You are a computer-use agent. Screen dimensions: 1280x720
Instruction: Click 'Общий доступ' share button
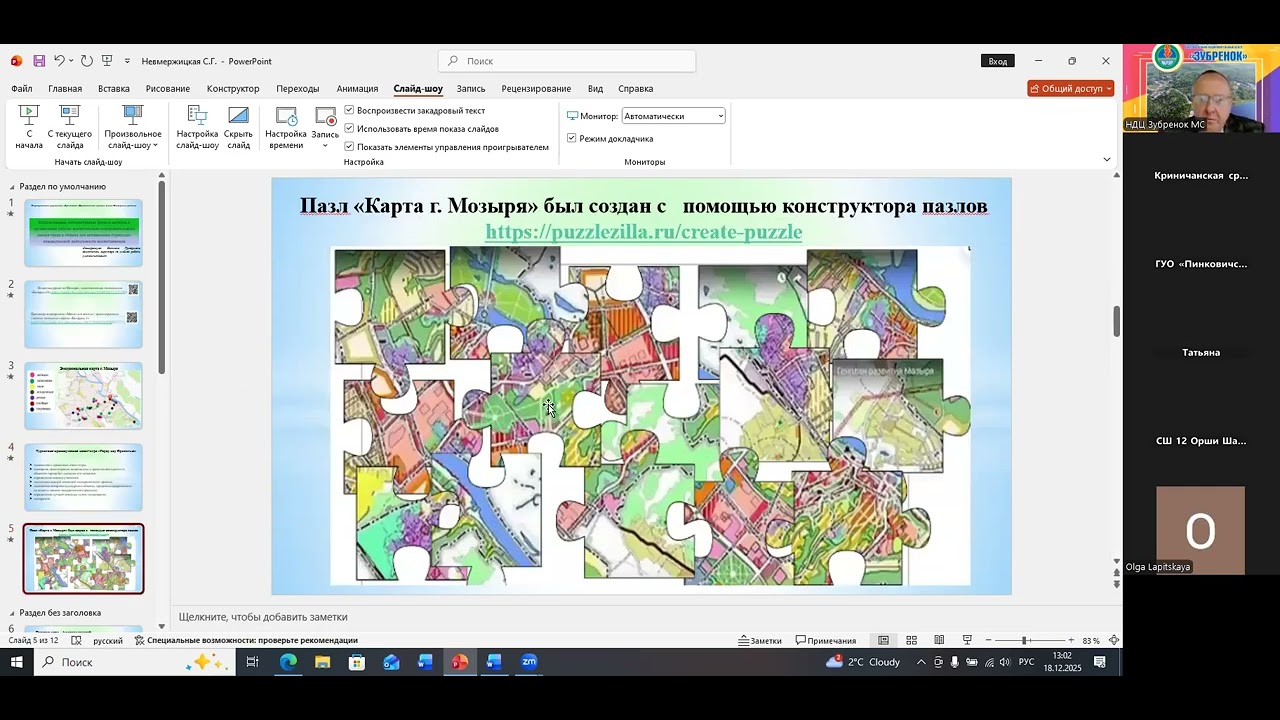coord(1070,88)
